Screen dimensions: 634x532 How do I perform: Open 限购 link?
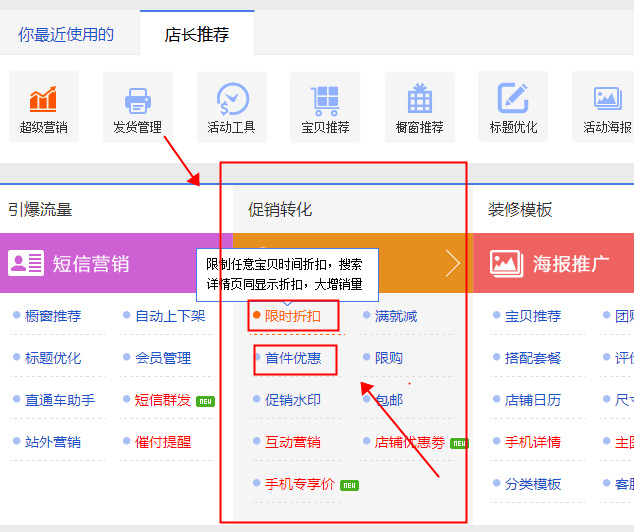coord(389,358)
